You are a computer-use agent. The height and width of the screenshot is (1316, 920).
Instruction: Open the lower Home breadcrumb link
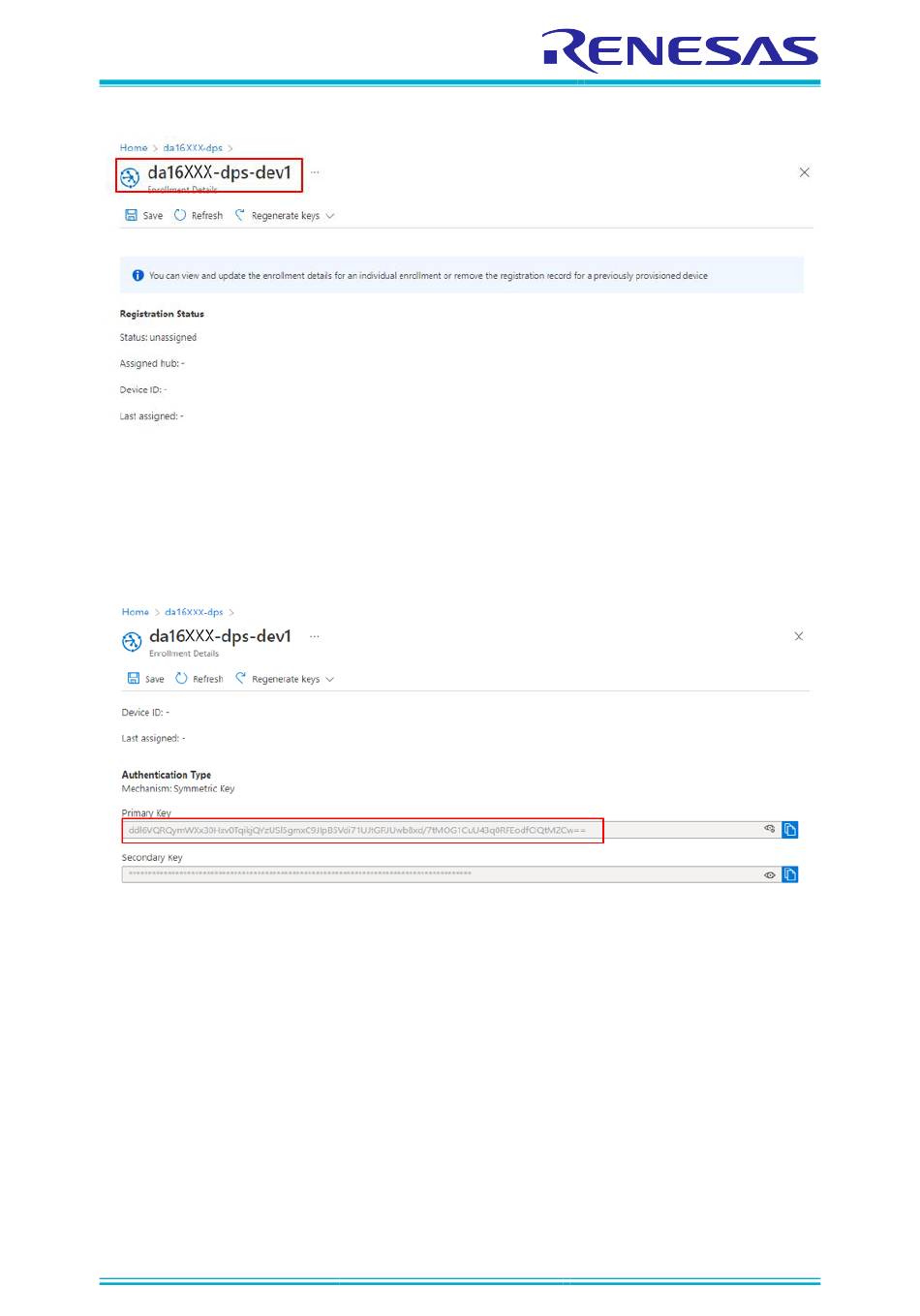[x=136, y=612]
